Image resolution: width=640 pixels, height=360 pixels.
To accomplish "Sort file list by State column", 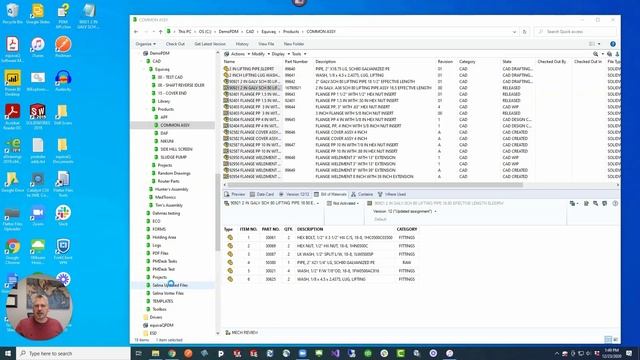I will [507, 62].
